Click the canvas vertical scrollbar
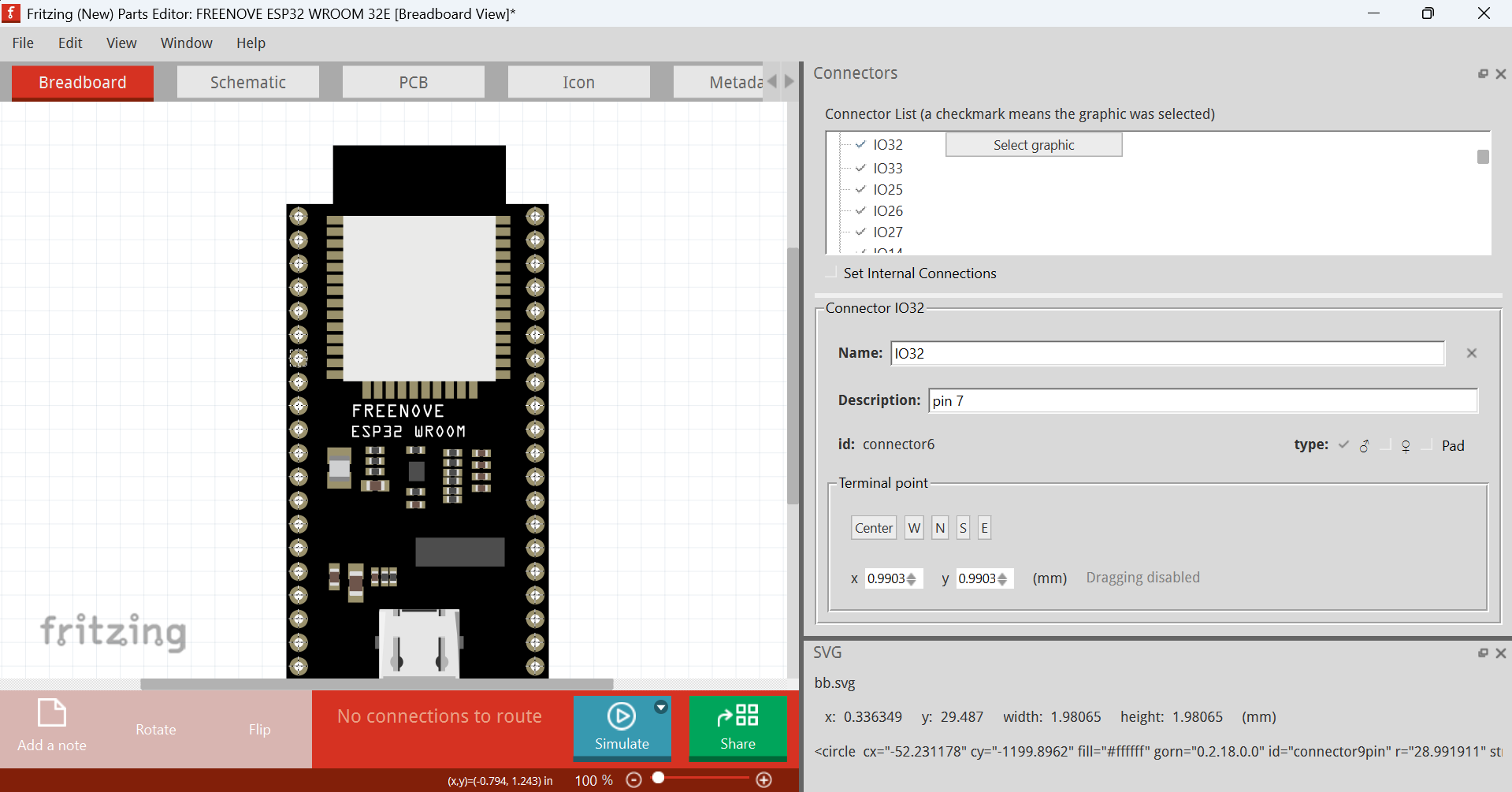Screen dimensions: 1512x792 point(793,377)
